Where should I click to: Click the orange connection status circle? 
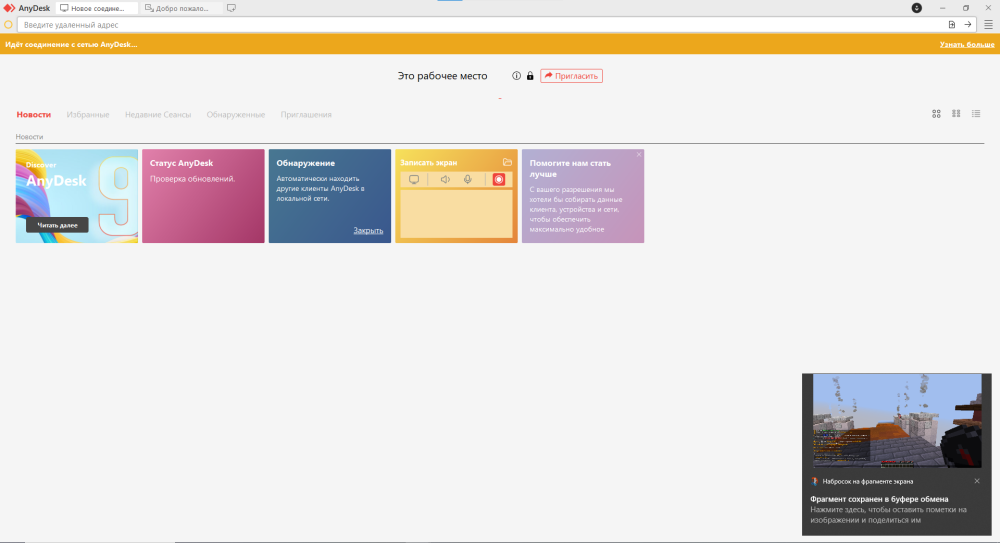8,25
